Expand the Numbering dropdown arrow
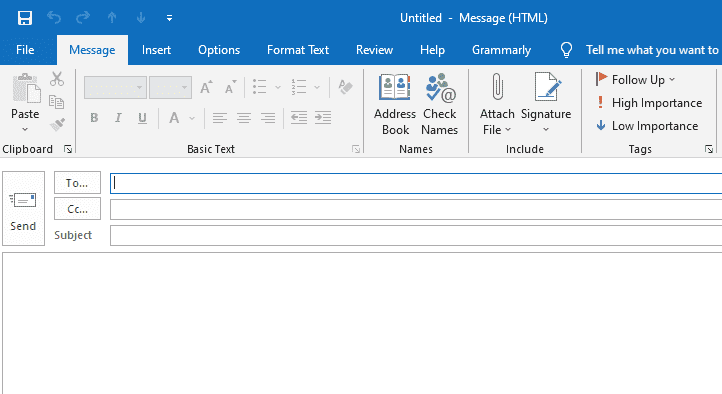Screen dimensions: 722x394 click(317, 87)
